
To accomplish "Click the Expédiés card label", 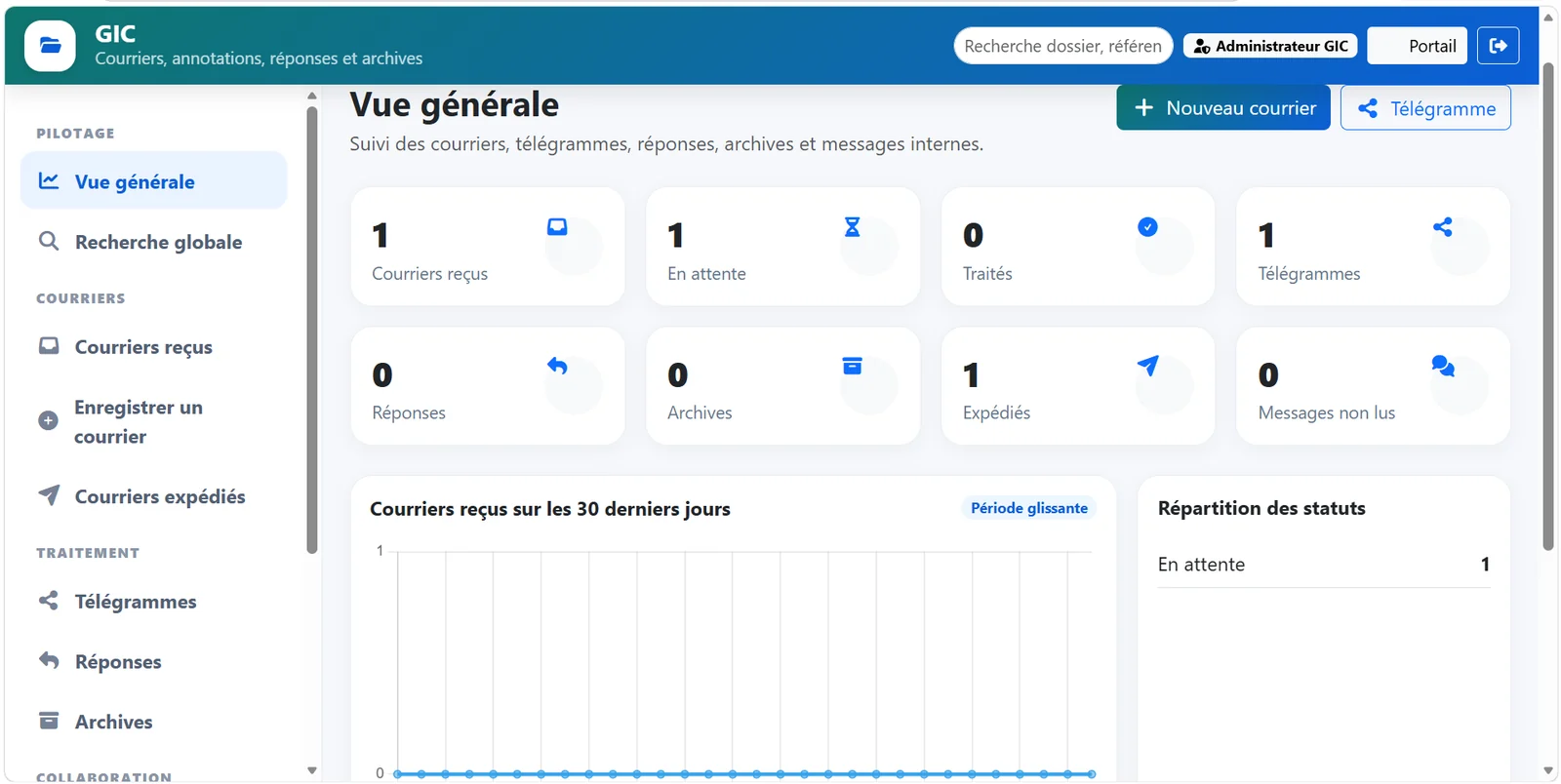I will tap(996, 412).
